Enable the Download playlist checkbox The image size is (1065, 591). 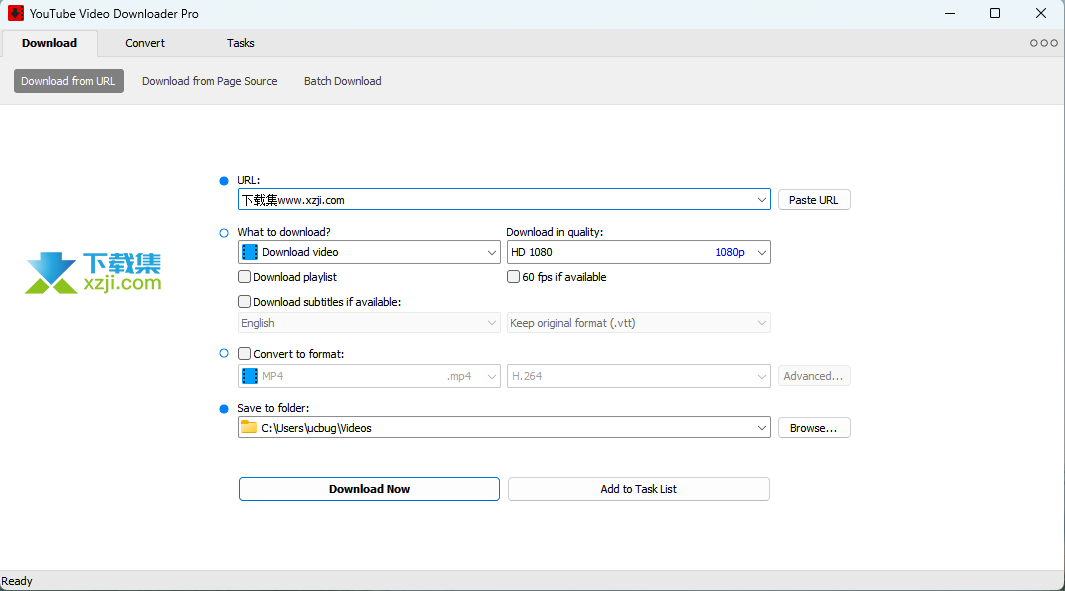point(245,276)
